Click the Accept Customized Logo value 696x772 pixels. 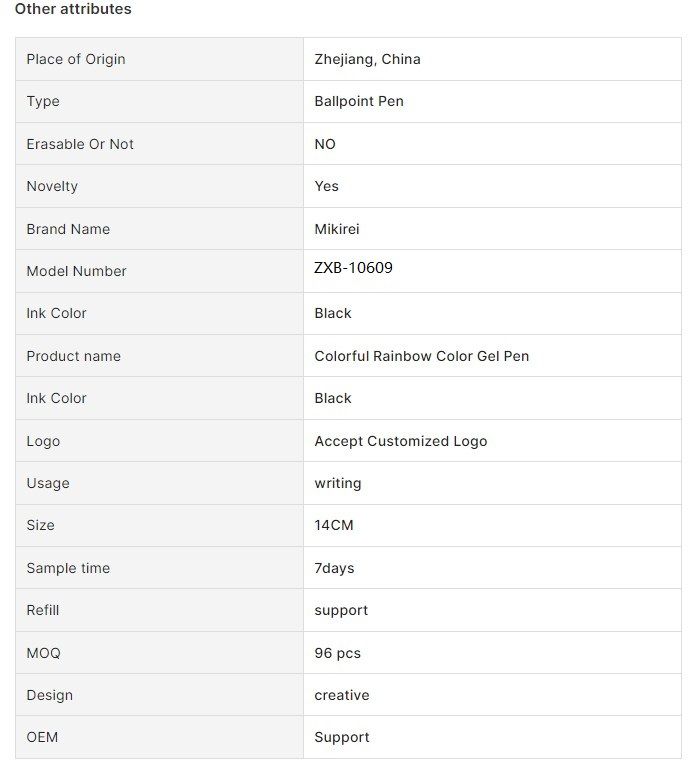(x=401, y=441)
